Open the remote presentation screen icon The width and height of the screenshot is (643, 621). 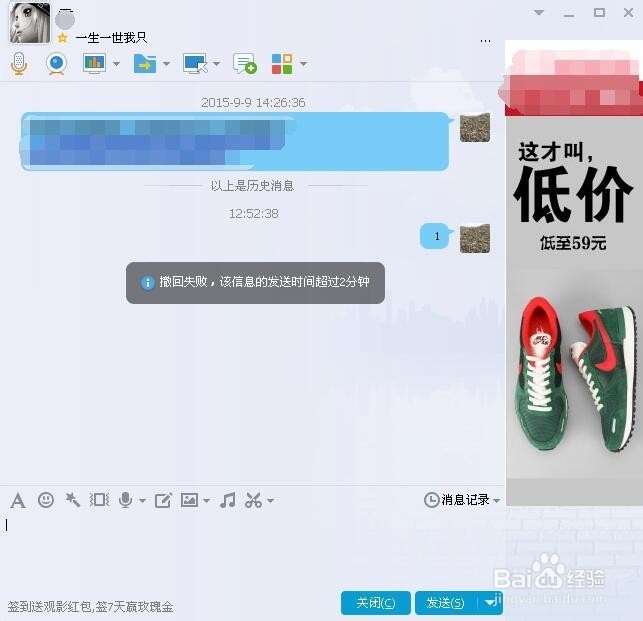coord(94,64)
